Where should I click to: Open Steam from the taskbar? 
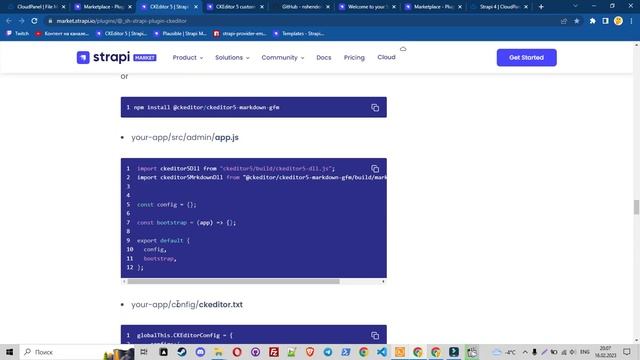click(x=182, y=352)
